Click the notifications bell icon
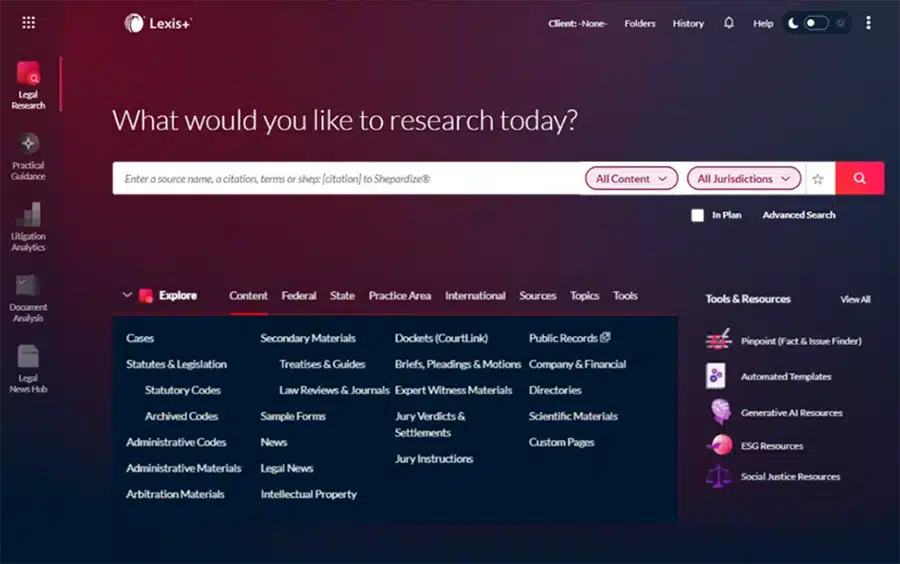Viewport: 900px width, 564px height. point(729,23)
